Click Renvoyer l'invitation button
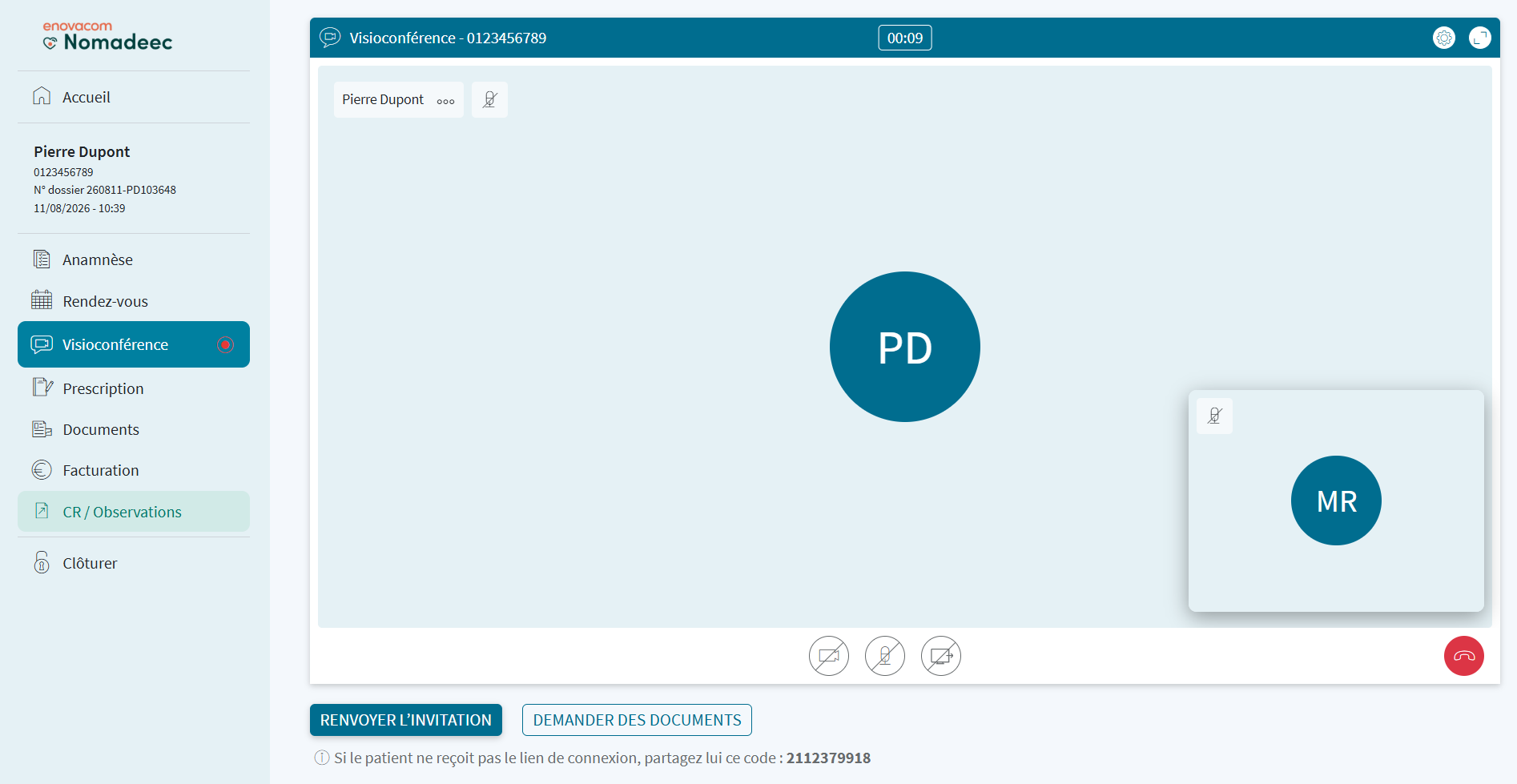This screenshot has width=1517, height=784. point(406,720)
